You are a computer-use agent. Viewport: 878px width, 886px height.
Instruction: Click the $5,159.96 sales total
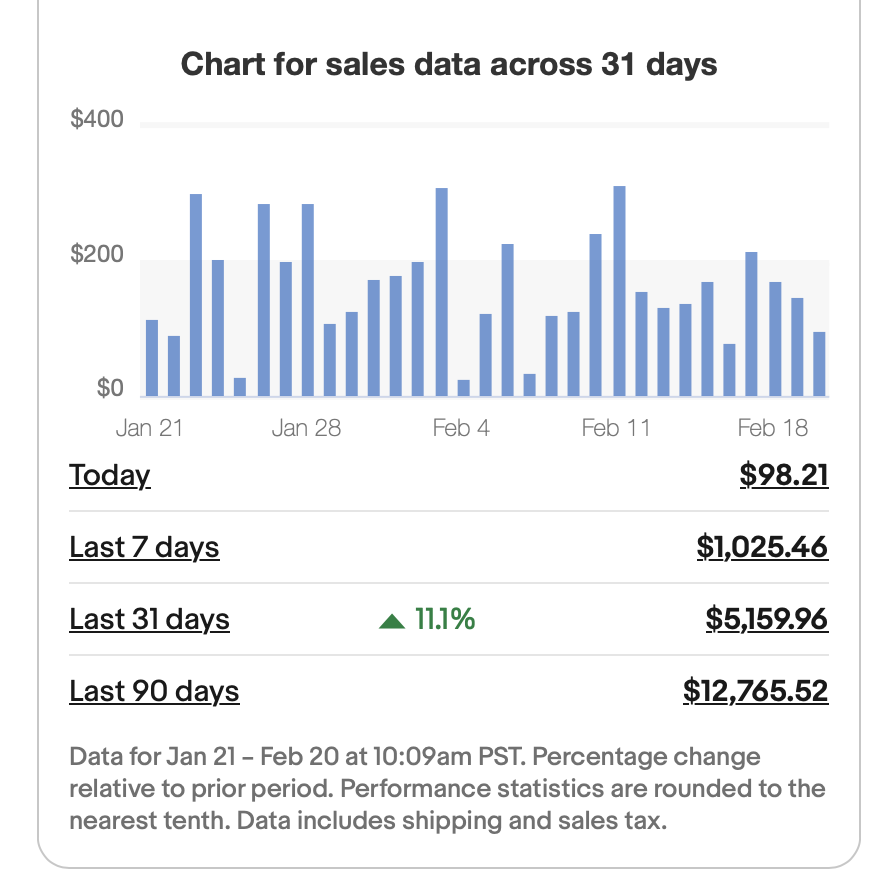[x=767, y=619]
